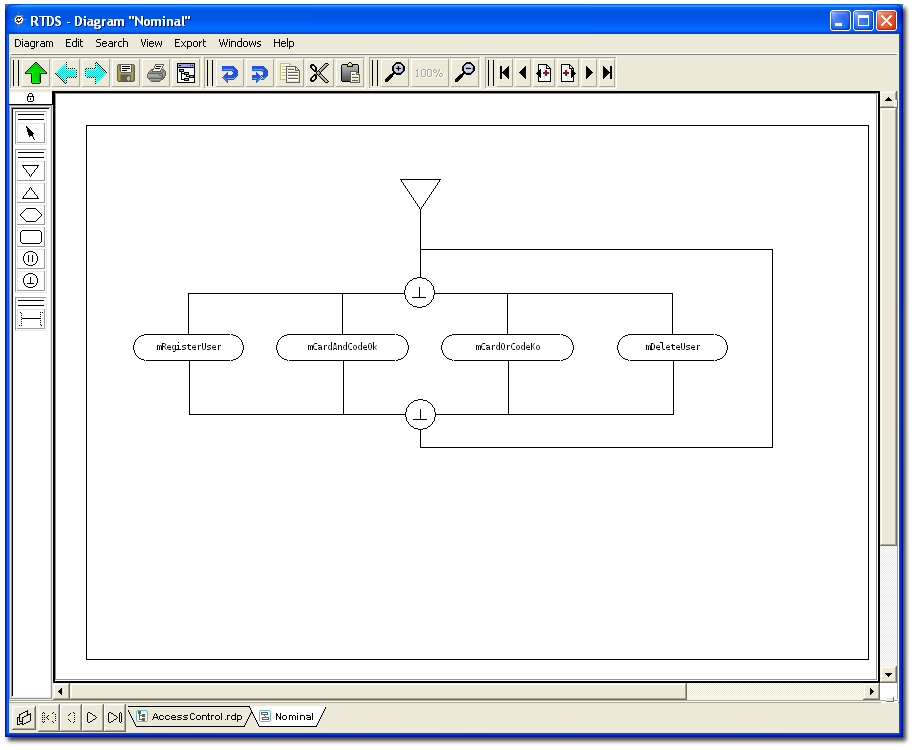This screenshot has width=920, height=750.
Task: Undo the last action
Action: (x=230, y=73)
